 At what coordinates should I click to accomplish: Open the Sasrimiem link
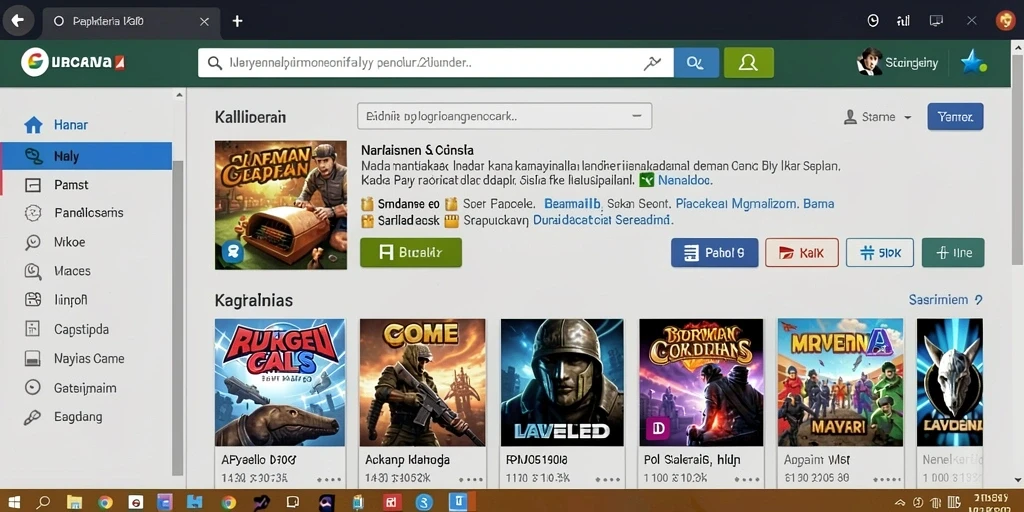945,300
